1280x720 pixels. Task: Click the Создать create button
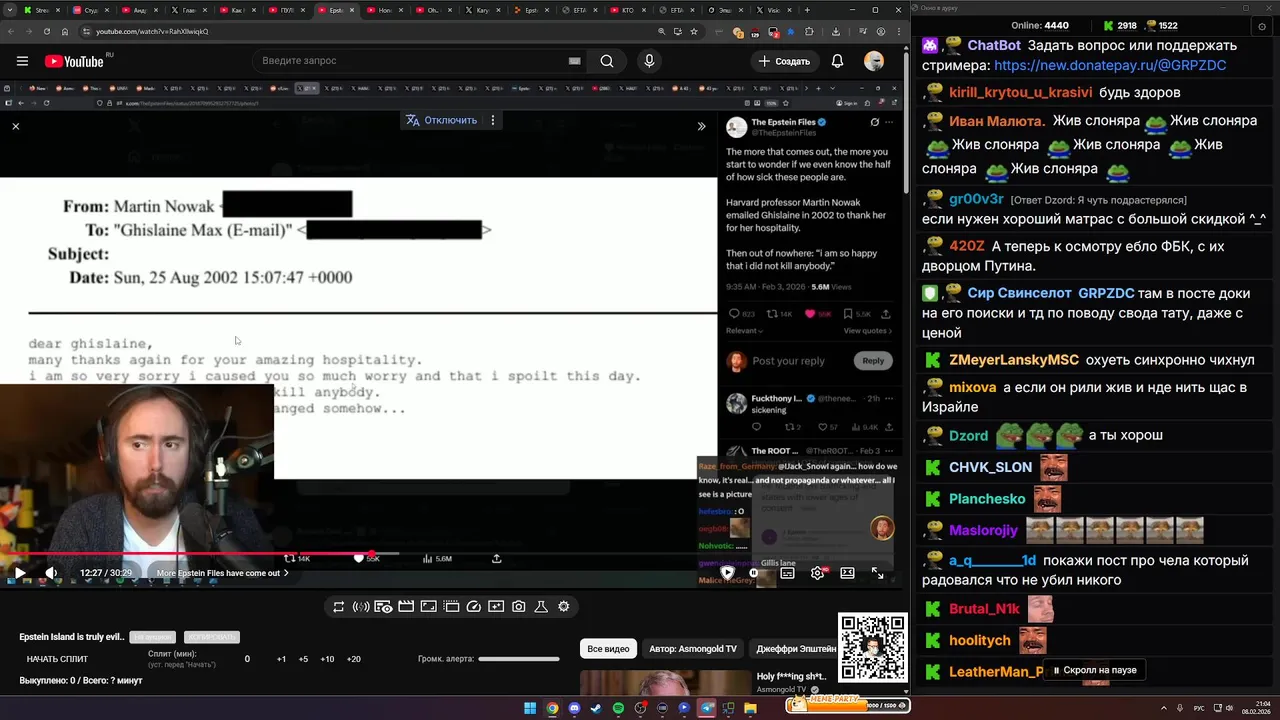785,61
